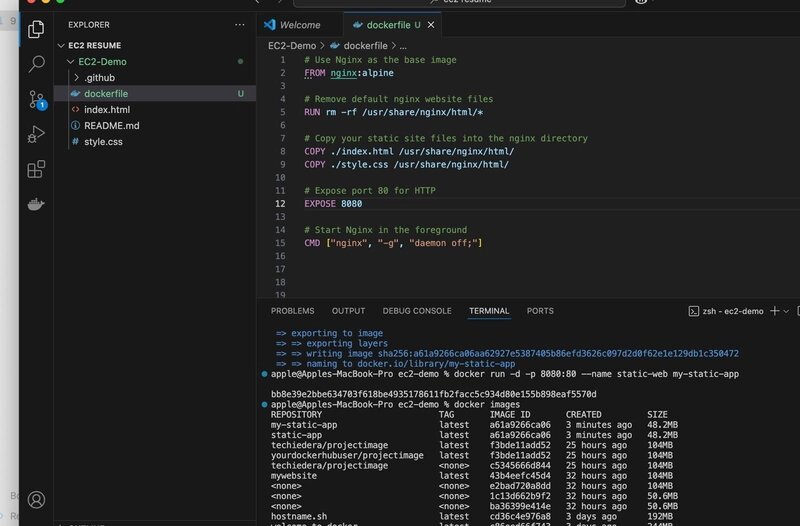This screenshot has width=800, height=526.
Task: Open the Search view in activity bar
Action: click(36, 64)
